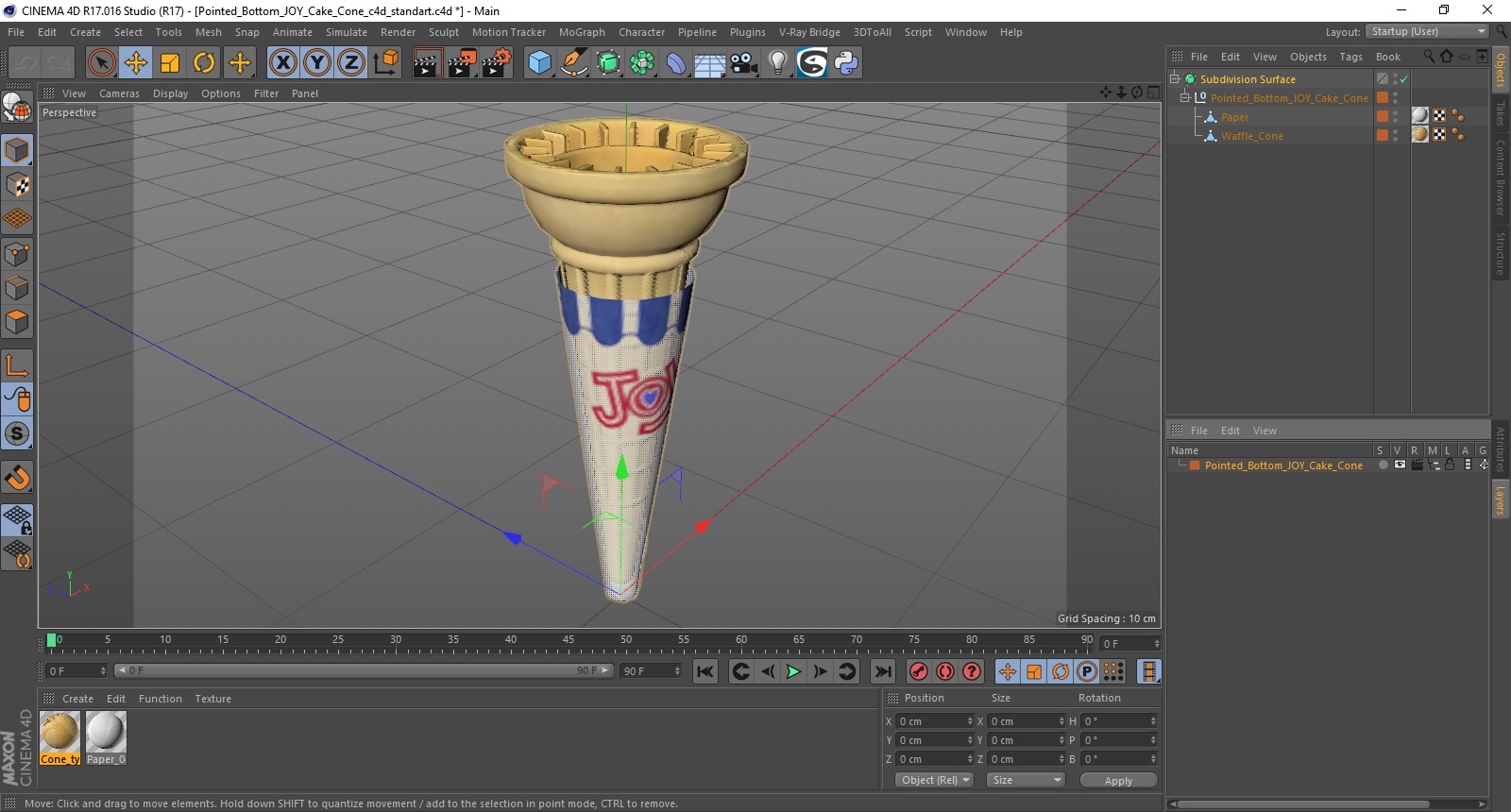Open viewport Cameras menu
This screenshot has height=812, width=1511.
click(119, 93)
